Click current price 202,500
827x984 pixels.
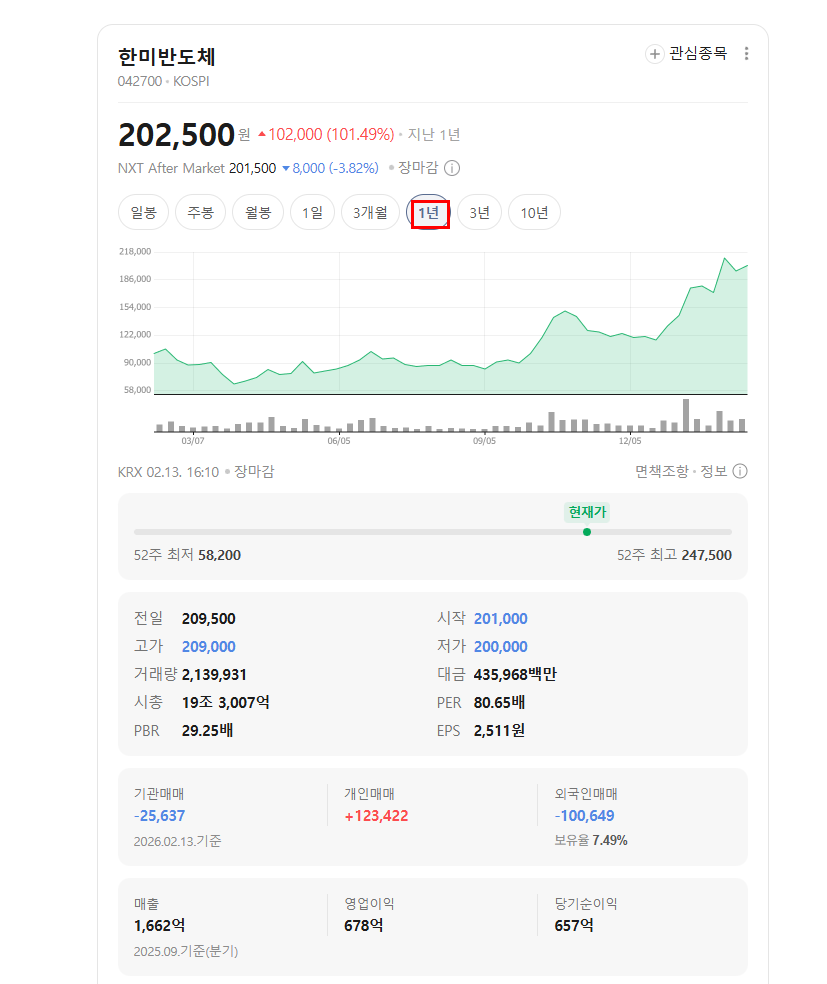176,135
